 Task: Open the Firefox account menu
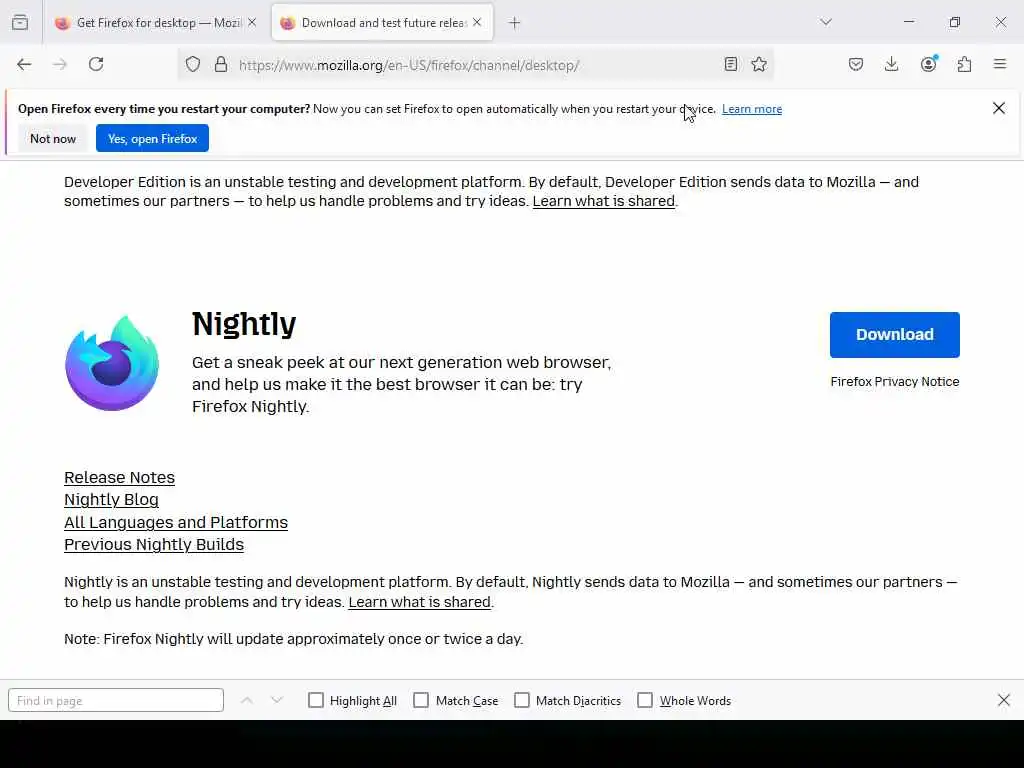tap(928, 64)
